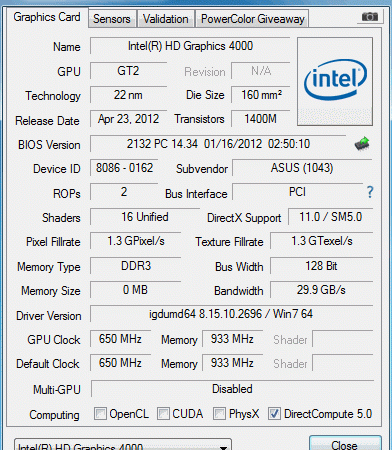Click the Bus Interface question mark
The width and height of the screenshot is (392, 450).
(x=370, y=192)
